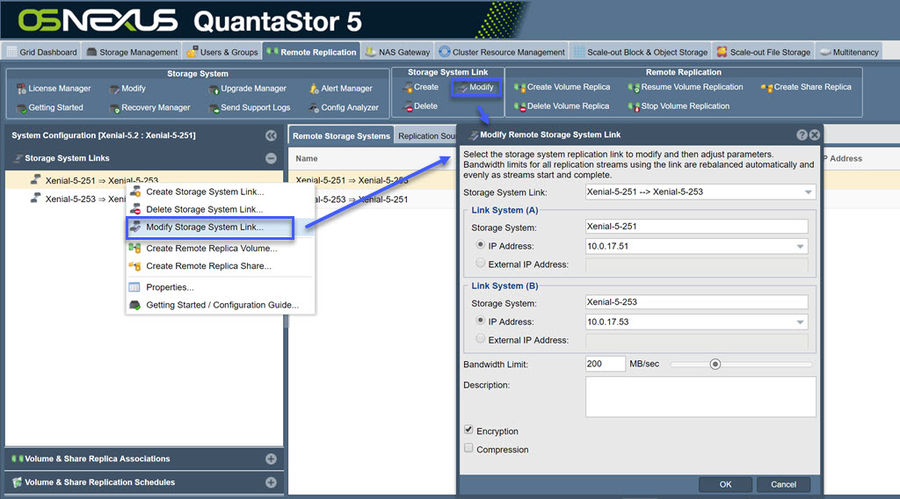The image size is (900, 499).
Task: Click the Link System A Storage System field
Action: (x=696, y=227)
